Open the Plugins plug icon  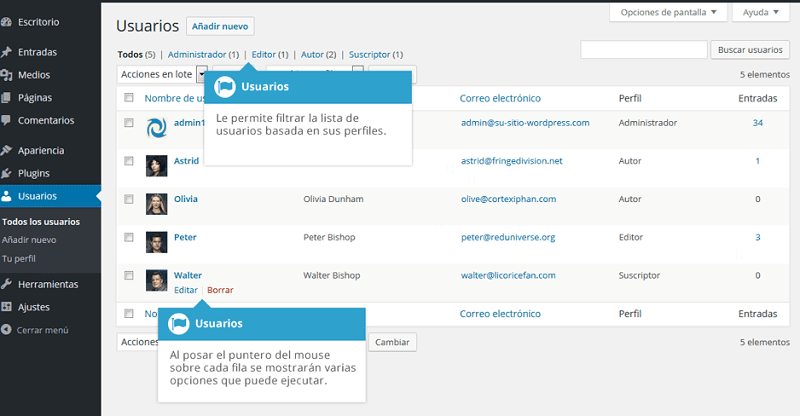click(x=7, y=174)
